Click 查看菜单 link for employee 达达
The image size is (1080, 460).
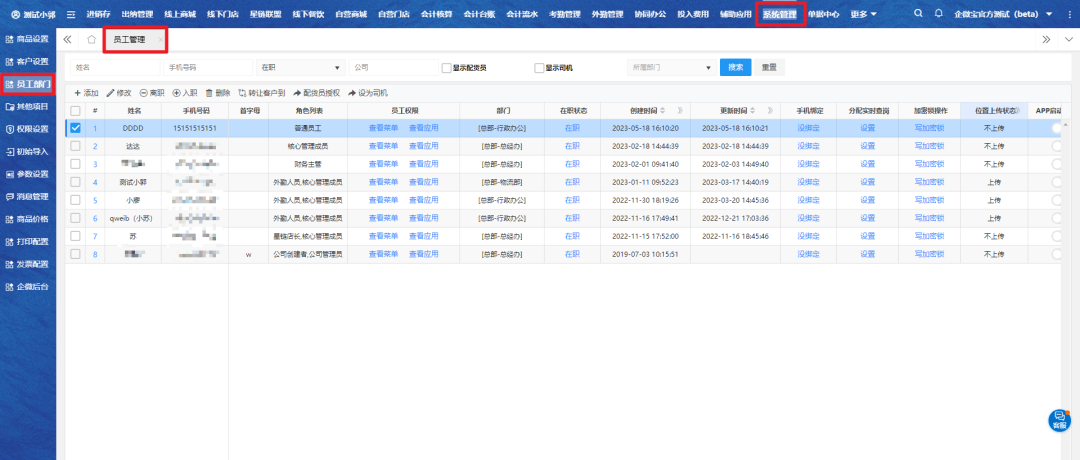point(383,146)
